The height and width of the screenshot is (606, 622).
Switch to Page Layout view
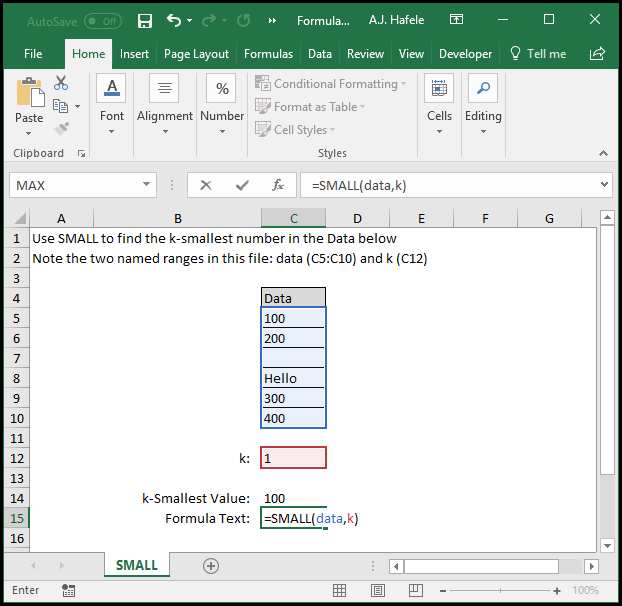pos(378,591)
